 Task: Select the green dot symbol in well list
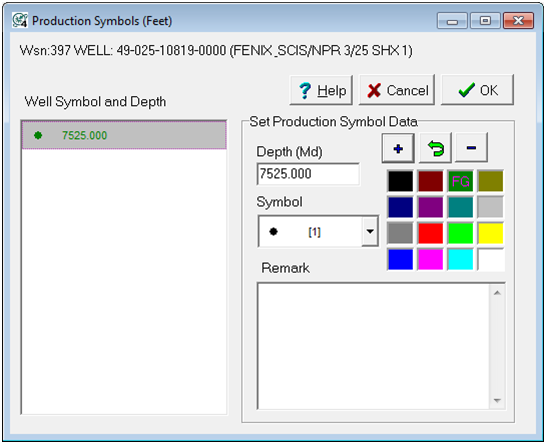(x=38, y=135)
